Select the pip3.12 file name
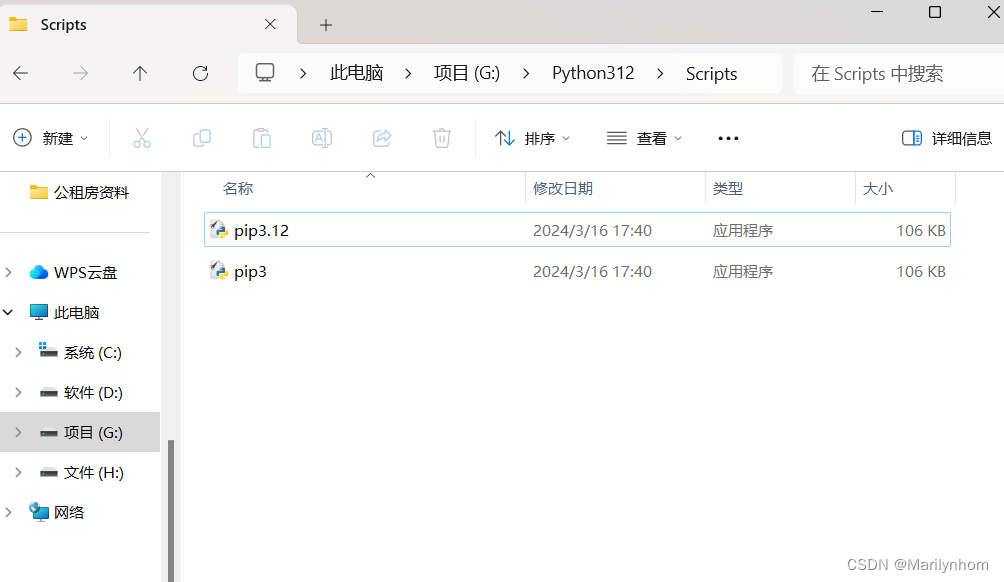Image resolution: width=1004 pixels, height=582 pixels. pos(261,230)
